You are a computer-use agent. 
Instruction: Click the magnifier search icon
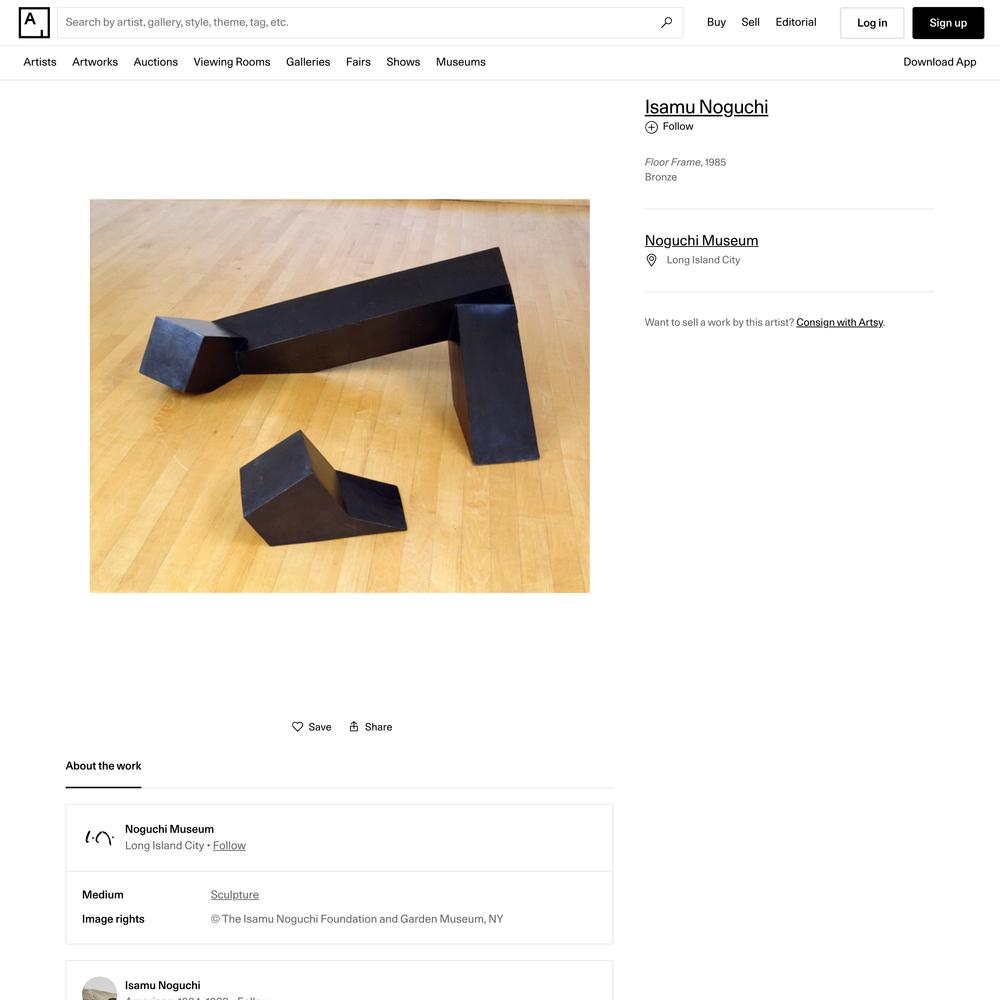(x=666, y=23)
